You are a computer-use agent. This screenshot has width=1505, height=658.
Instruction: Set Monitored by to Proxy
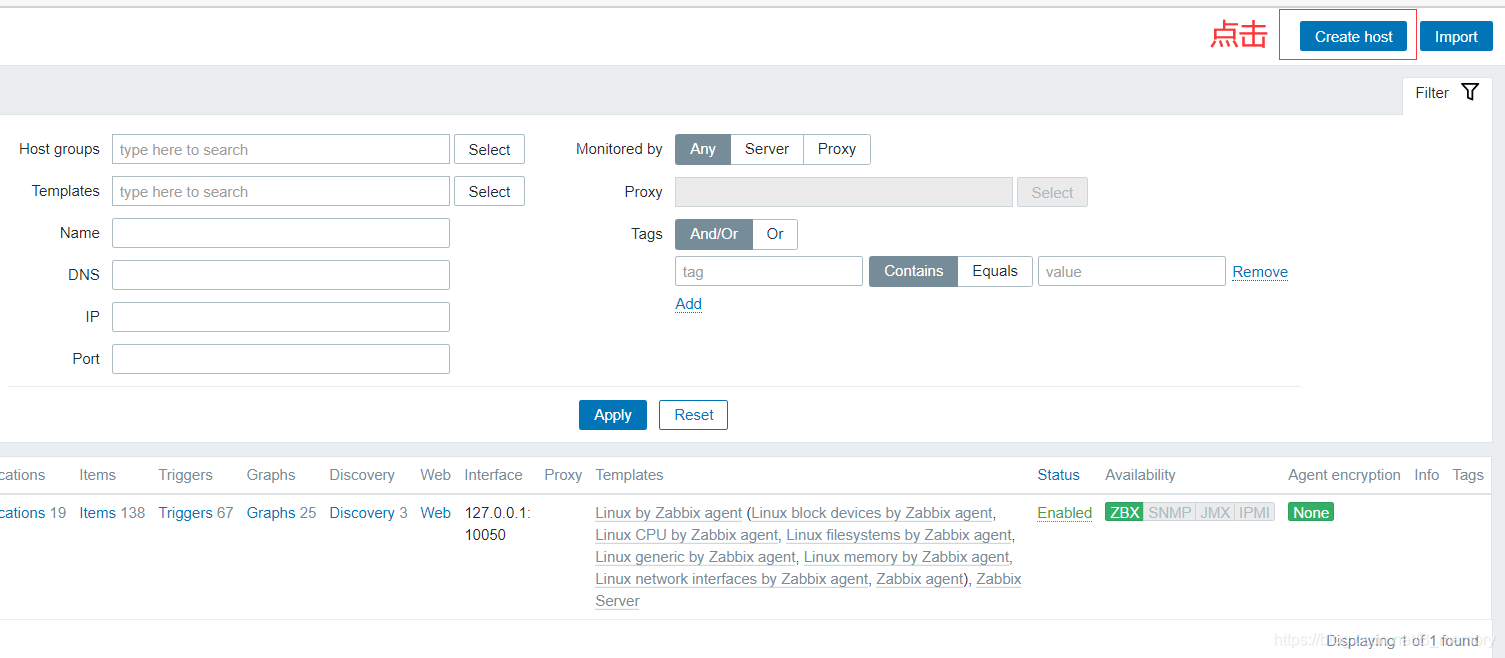pos(837,149)
